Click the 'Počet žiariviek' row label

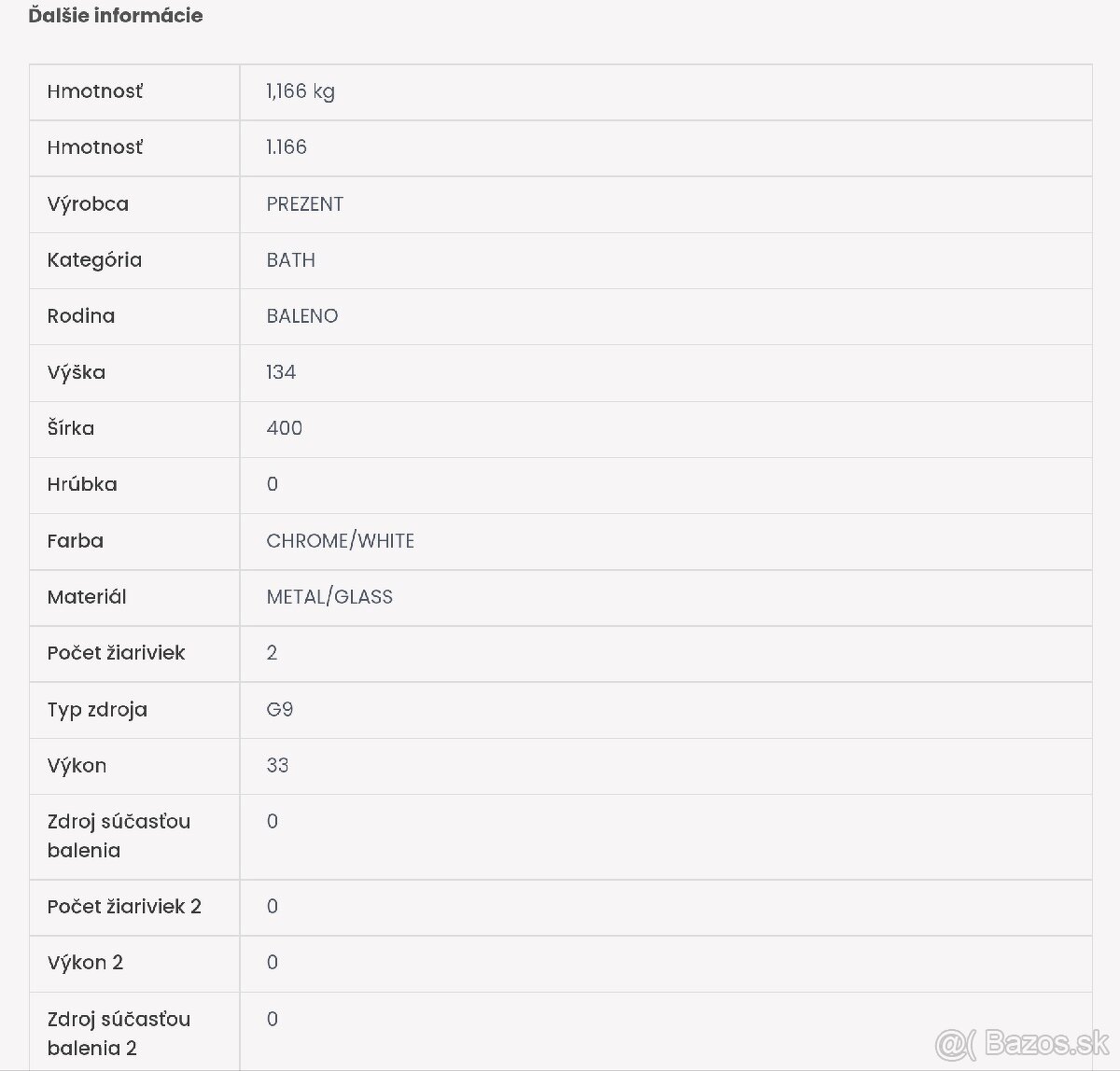116,653
